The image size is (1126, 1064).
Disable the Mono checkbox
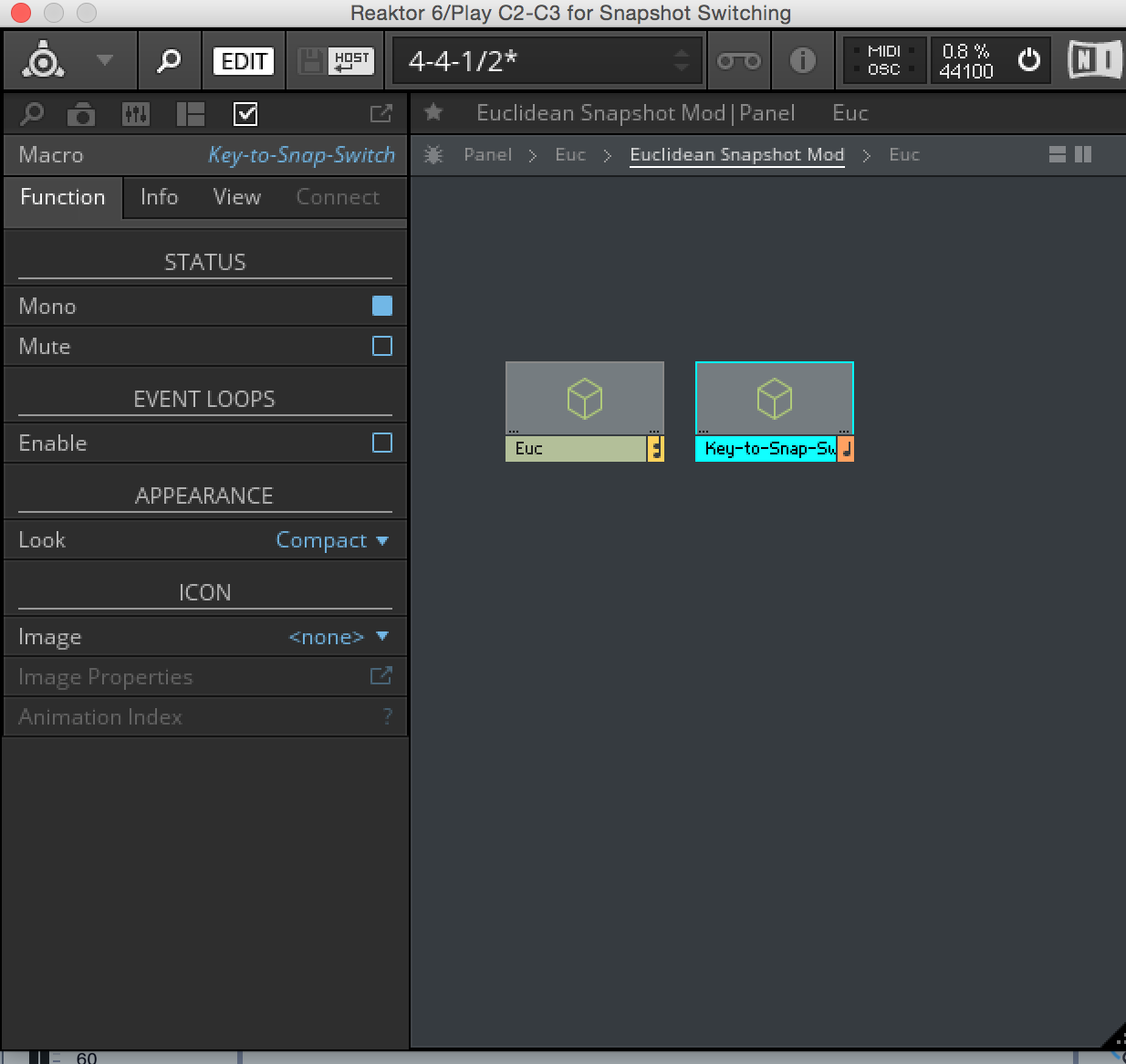click(382, 306)
